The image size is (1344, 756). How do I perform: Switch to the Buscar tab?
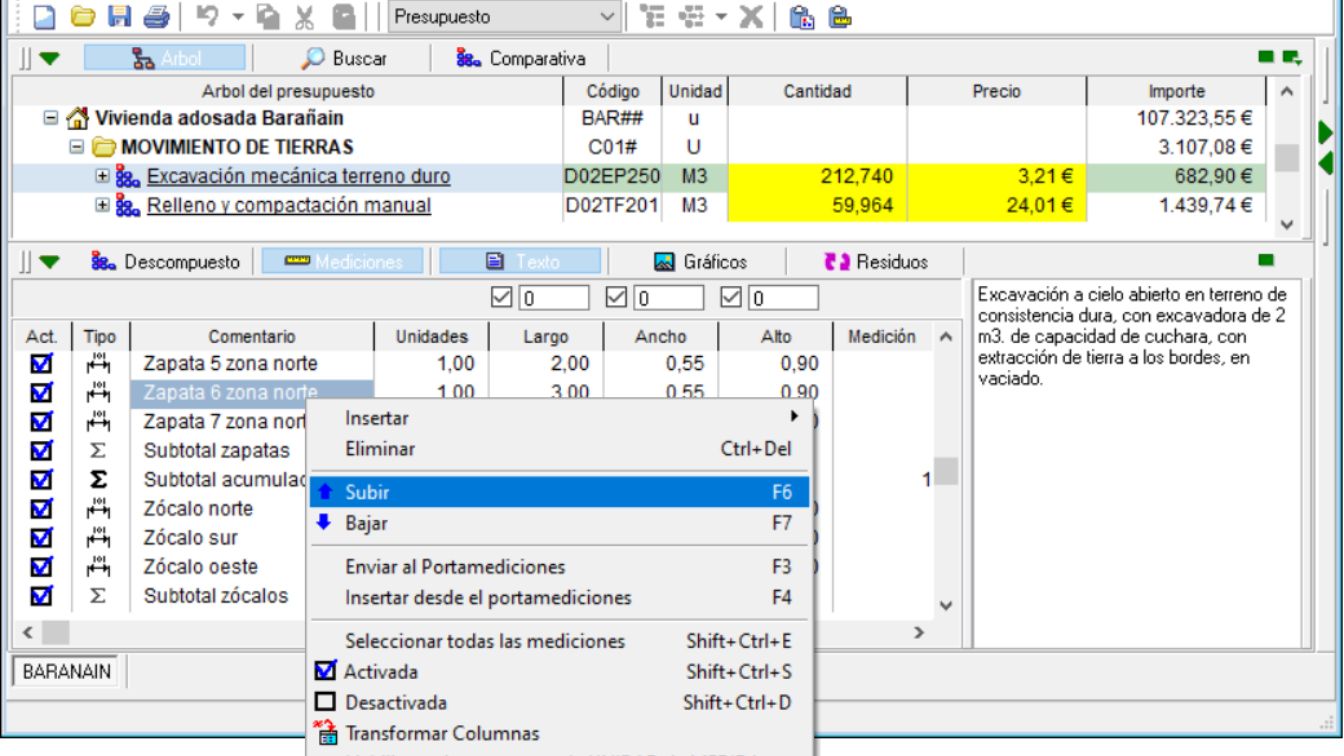pyautogui.click(x=344, y=59)
